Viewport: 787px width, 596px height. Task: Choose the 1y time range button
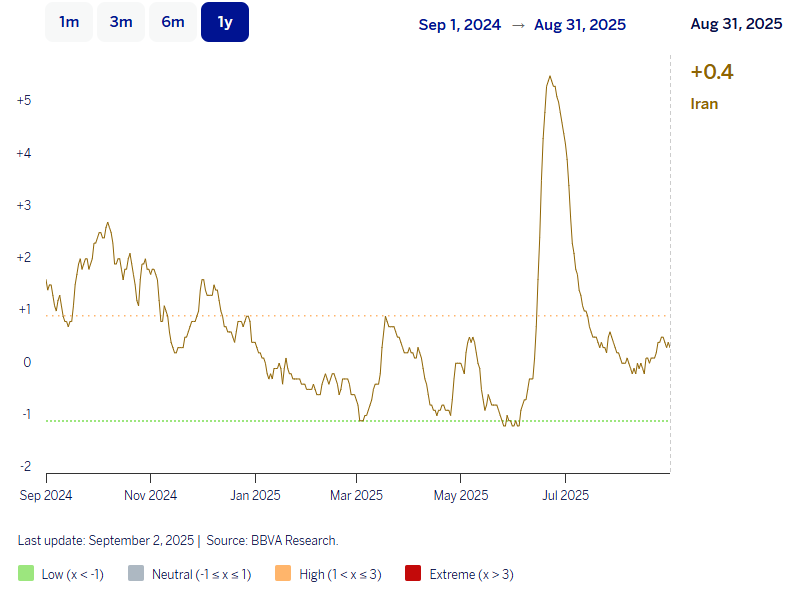225,22
